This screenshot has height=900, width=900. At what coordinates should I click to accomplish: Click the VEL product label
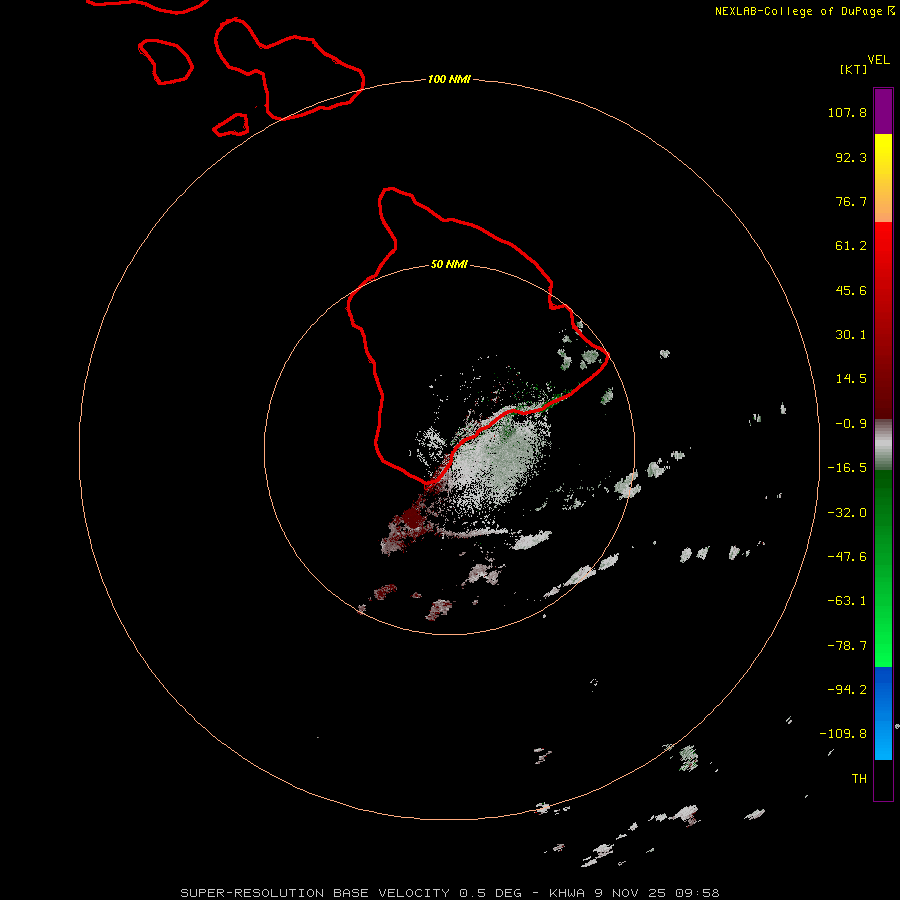tap(878, 60)
